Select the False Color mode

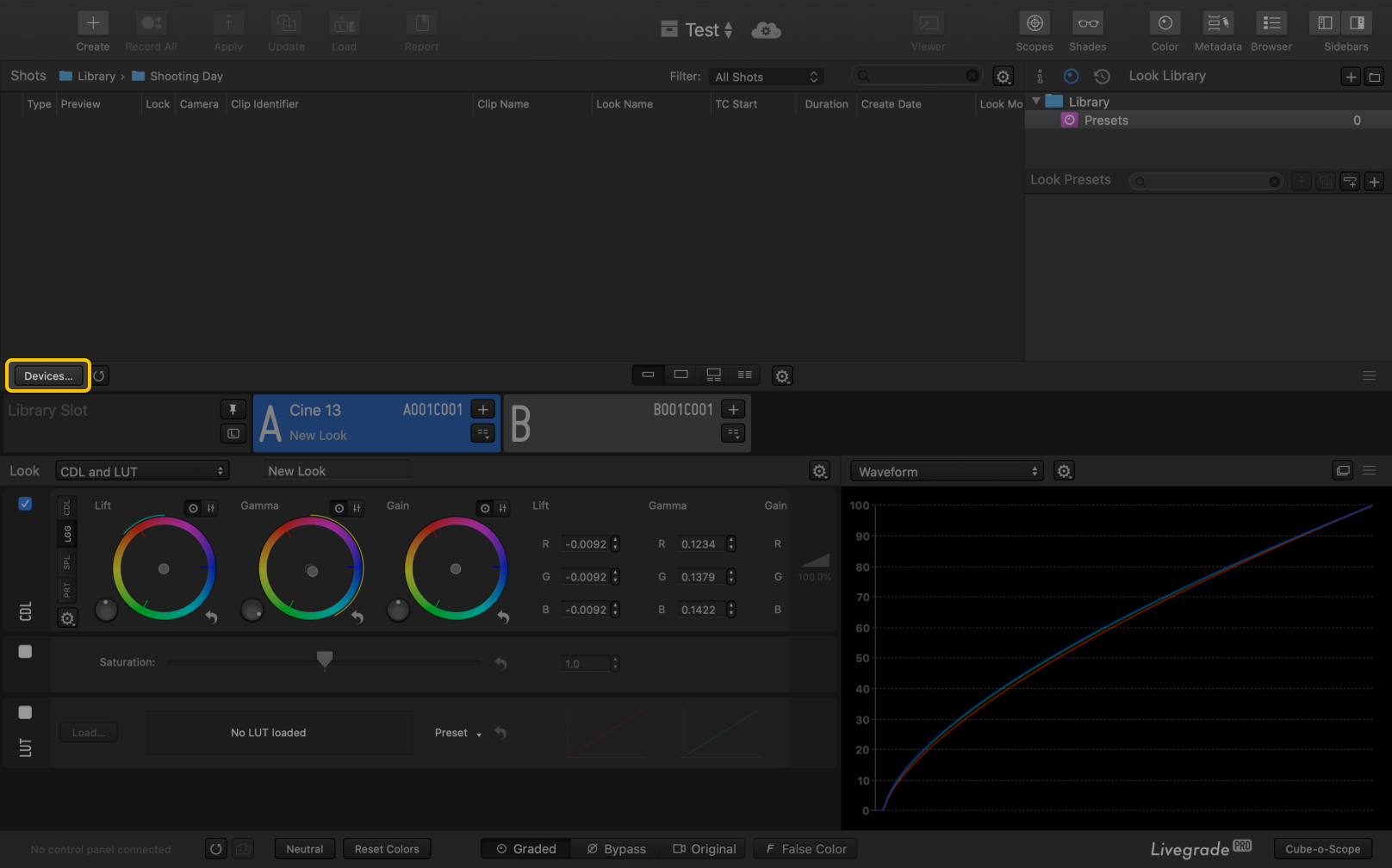(x=805, y=849)
